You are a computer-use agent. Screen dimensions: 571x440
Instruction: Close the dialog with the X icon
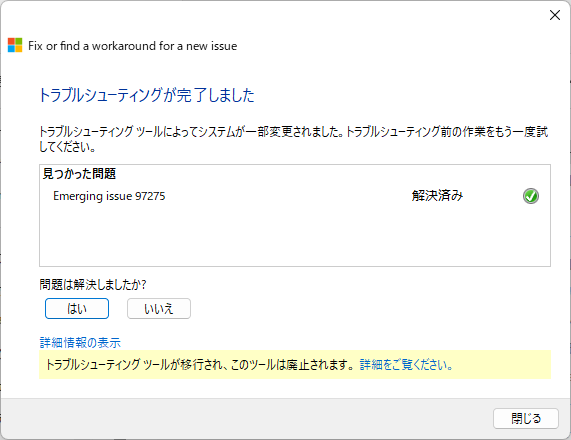coord(555,15)
